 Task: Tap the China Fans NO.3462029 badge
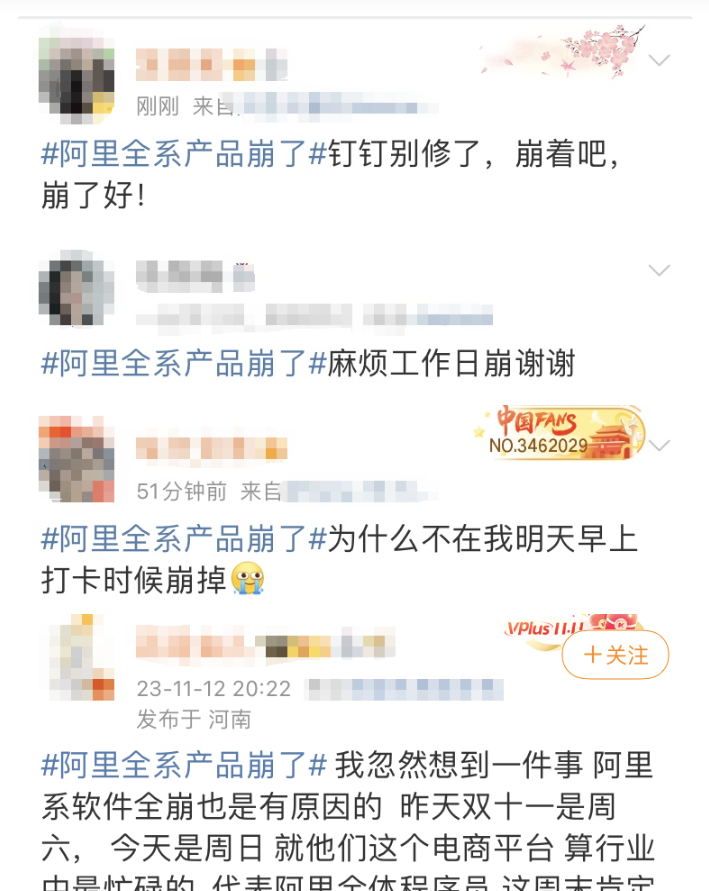(560, 433)
